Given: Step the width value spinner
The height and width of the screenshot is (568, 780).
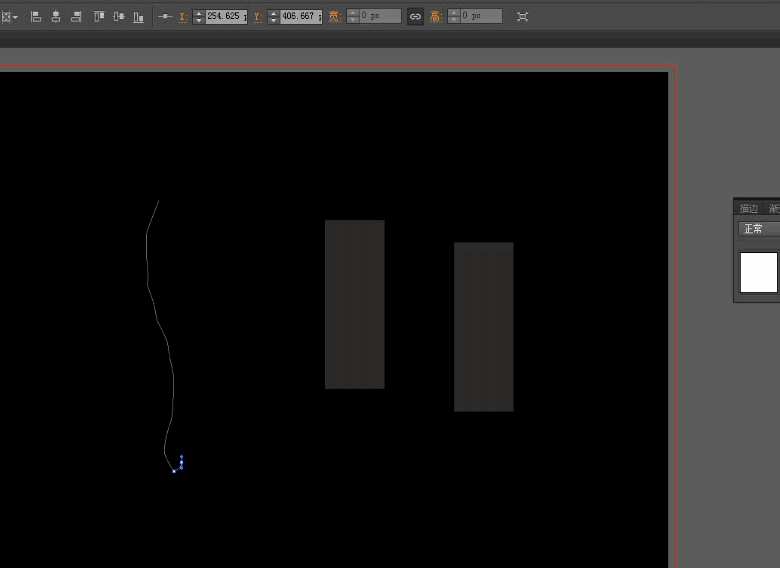Looking at the screenshot, I should click(x=353, y=16).
